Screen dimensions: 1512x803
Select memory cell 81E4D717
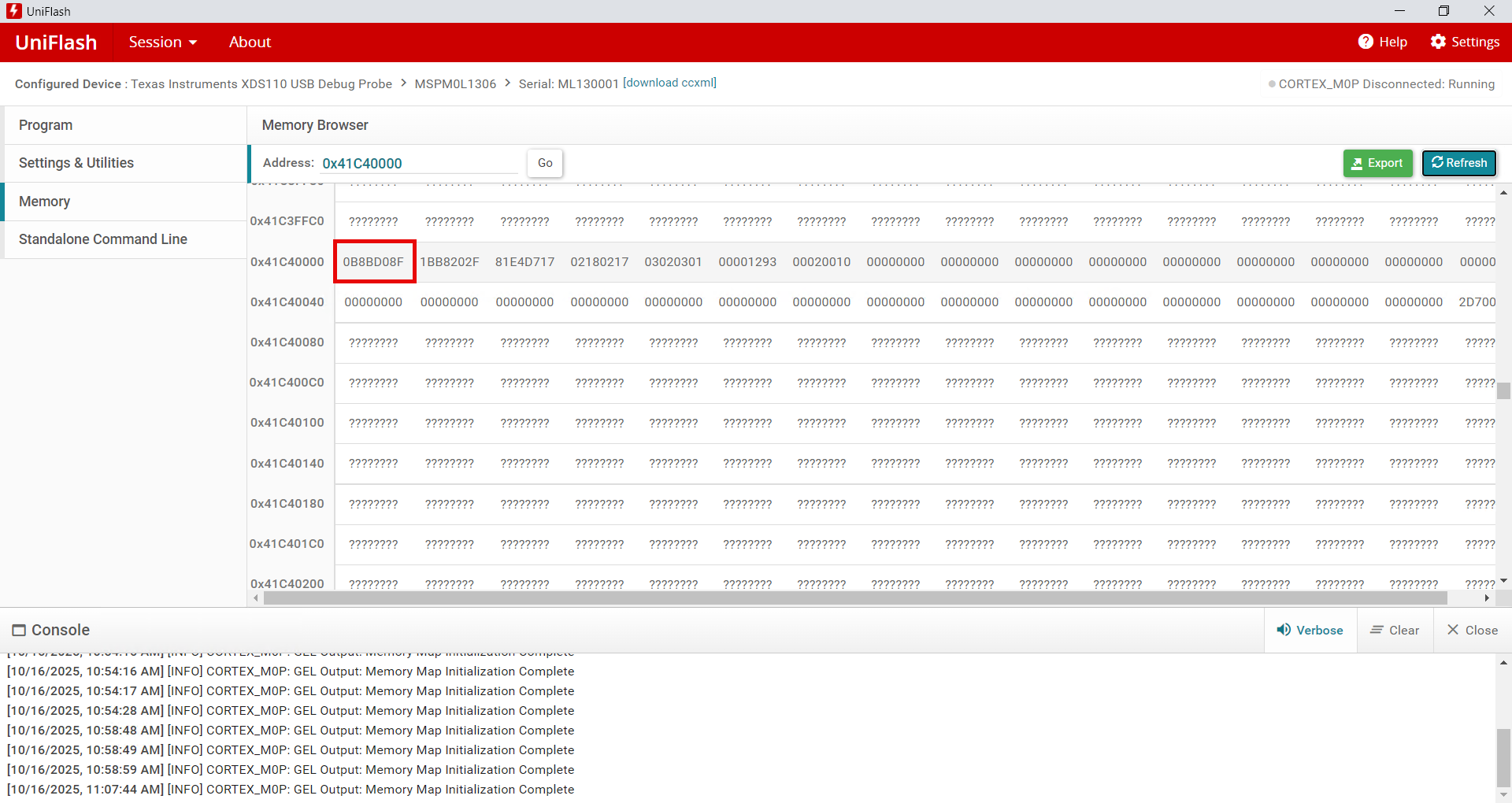(525, 262)
